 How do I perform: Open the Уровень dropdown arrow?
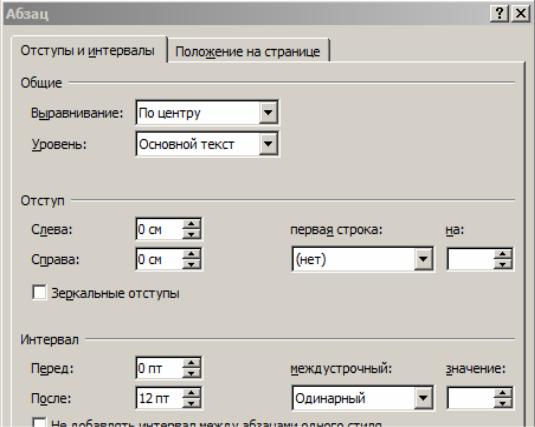point(268,144)
